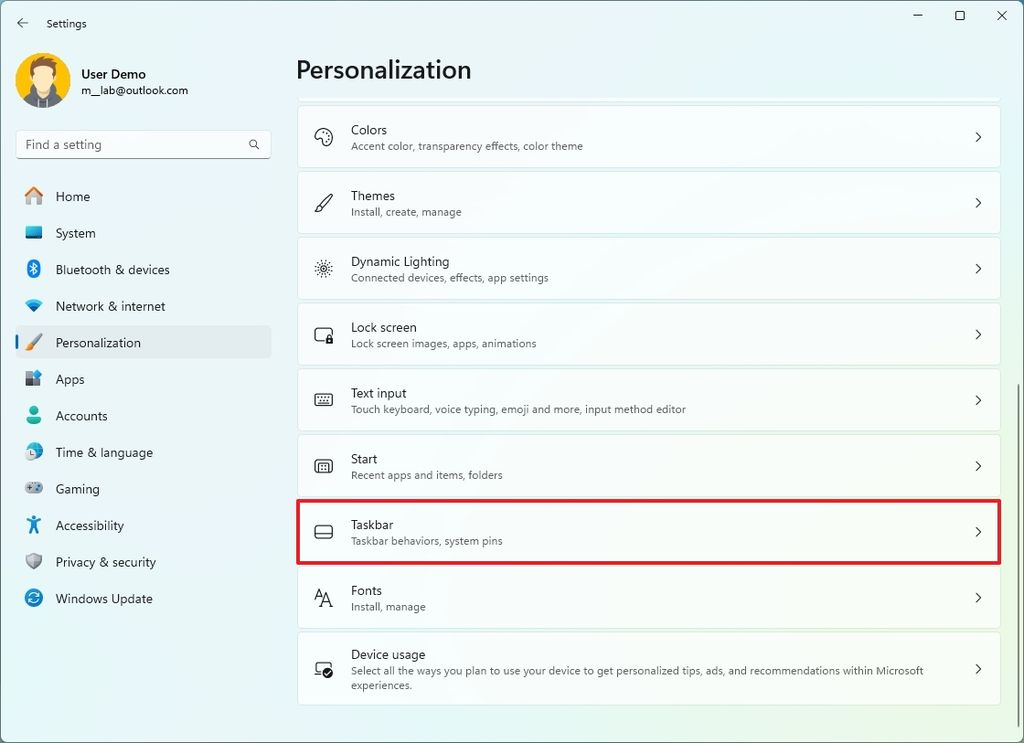Open Taskbar settings via its chevron
The height and width of the screenshot is (743, 1024).
pos(978,532)
